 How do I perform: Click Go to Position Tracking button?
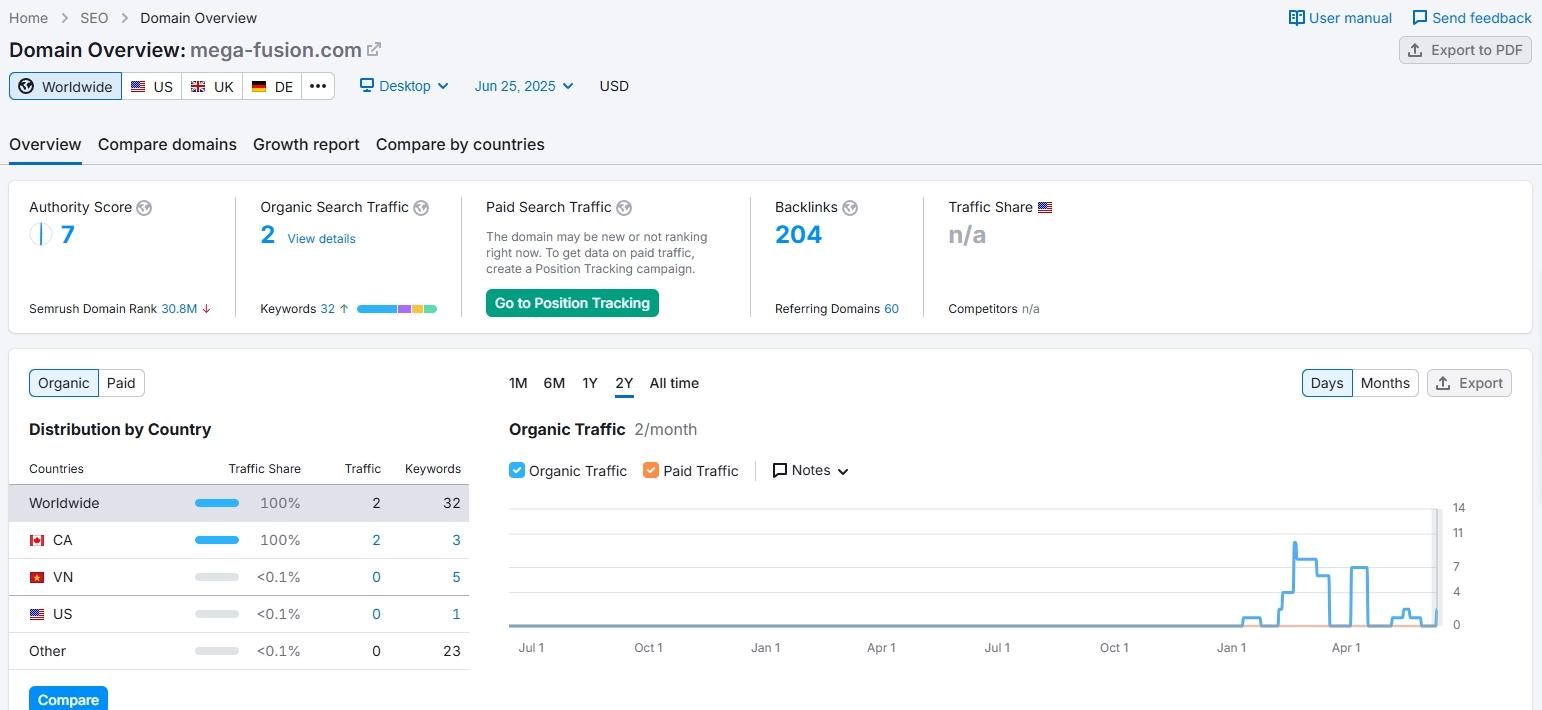pos(572,303)
